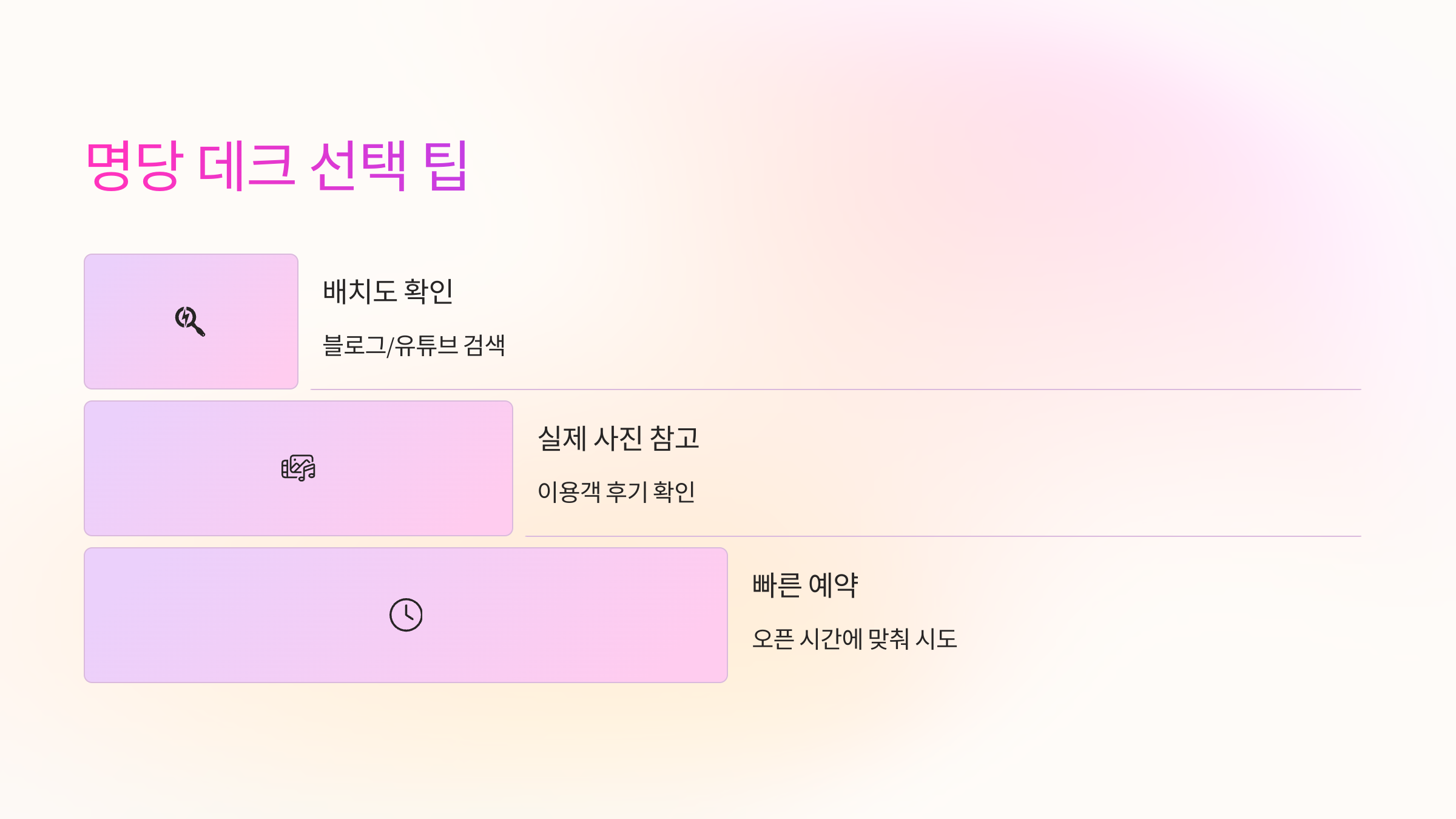The height and width of the screenshot is (819, 1456).
Task: Click the photo gallery with music note icon
Action: [x=298, y=468]
